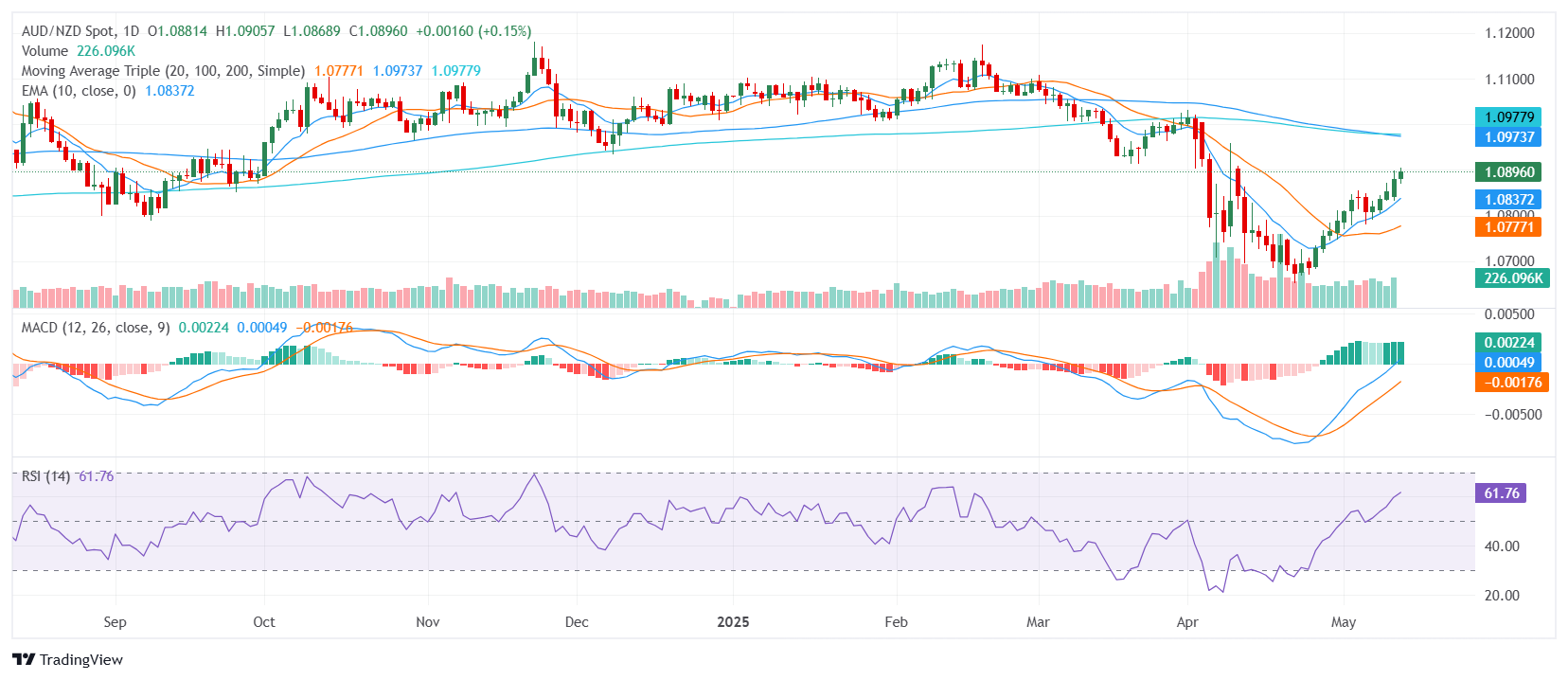
Task: Click the EMA (10, close, 0) legend
Action: pyautogui.click(x=79, y=91)
